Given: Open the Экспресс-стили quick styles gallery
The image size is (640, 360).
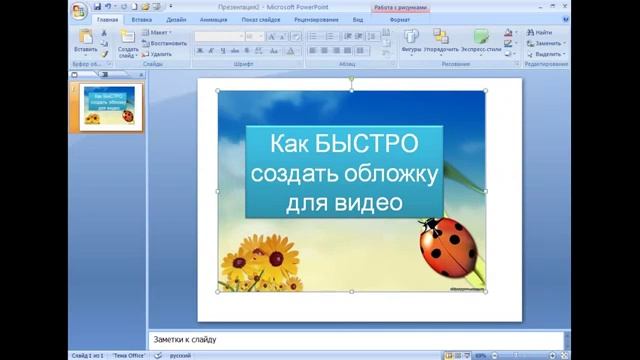Looking at the screenshot, I should pyautogui.click(x=481, y=42).
